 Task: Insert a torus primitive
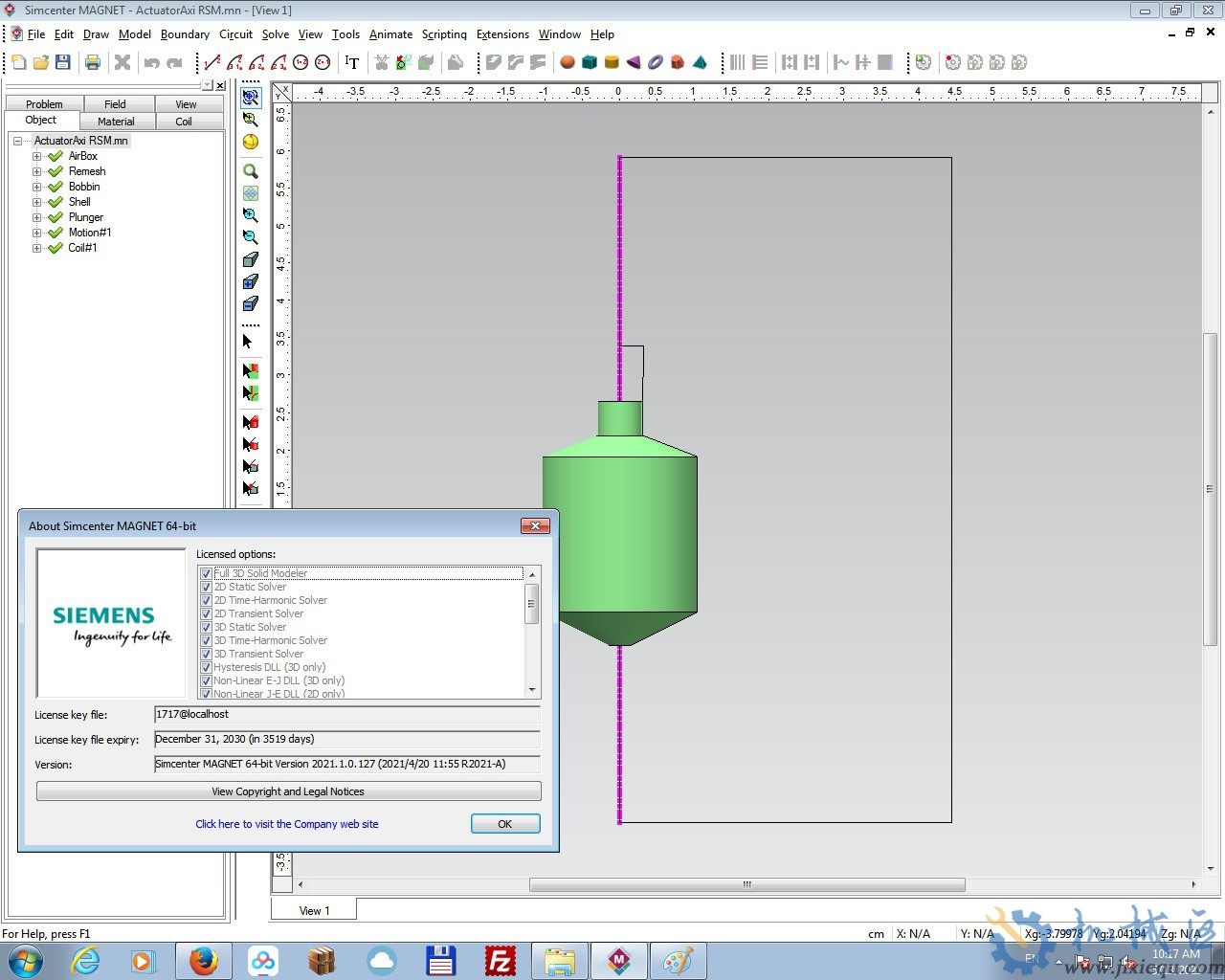click(x=655, y=62)
